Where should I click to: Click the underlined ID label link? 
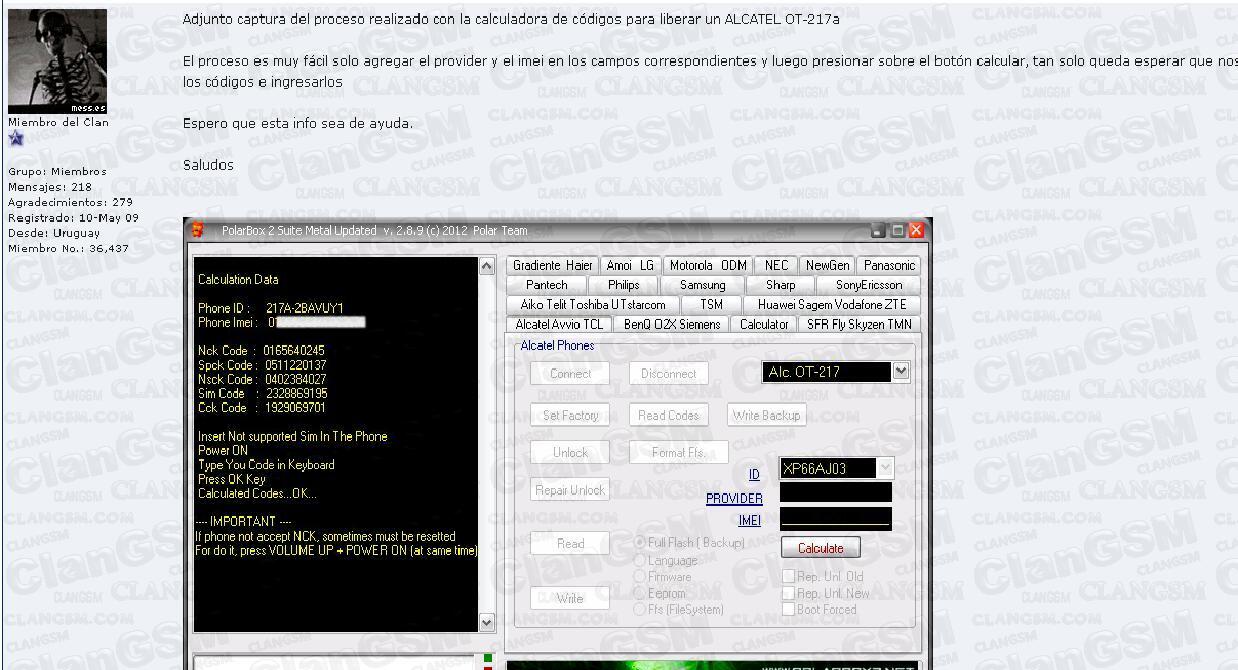point(755,474)
